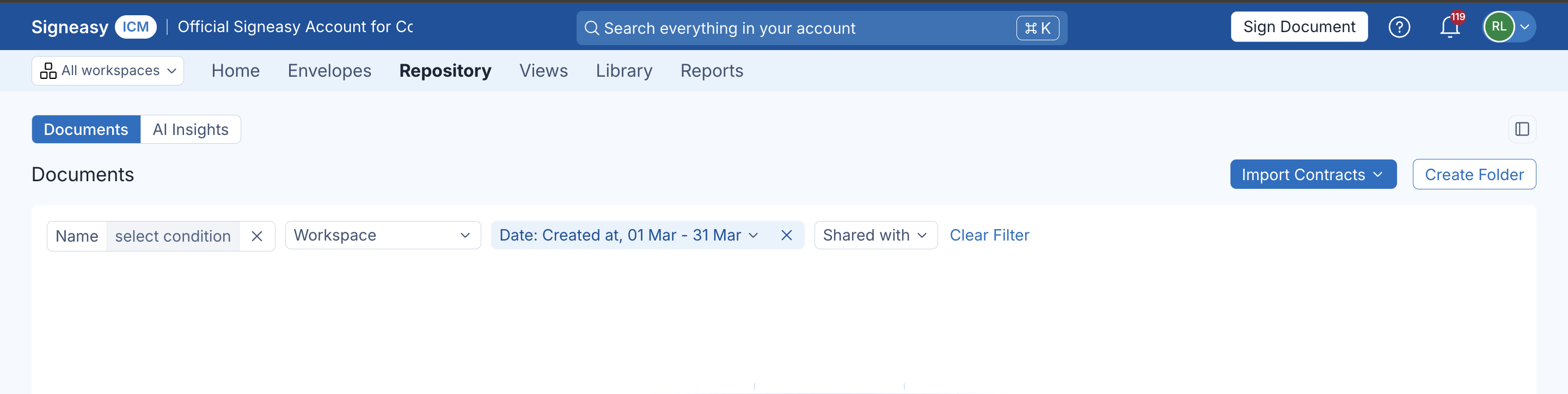1568x394 pixels.
Task: Open the Reports section
Action: (712, 71)
